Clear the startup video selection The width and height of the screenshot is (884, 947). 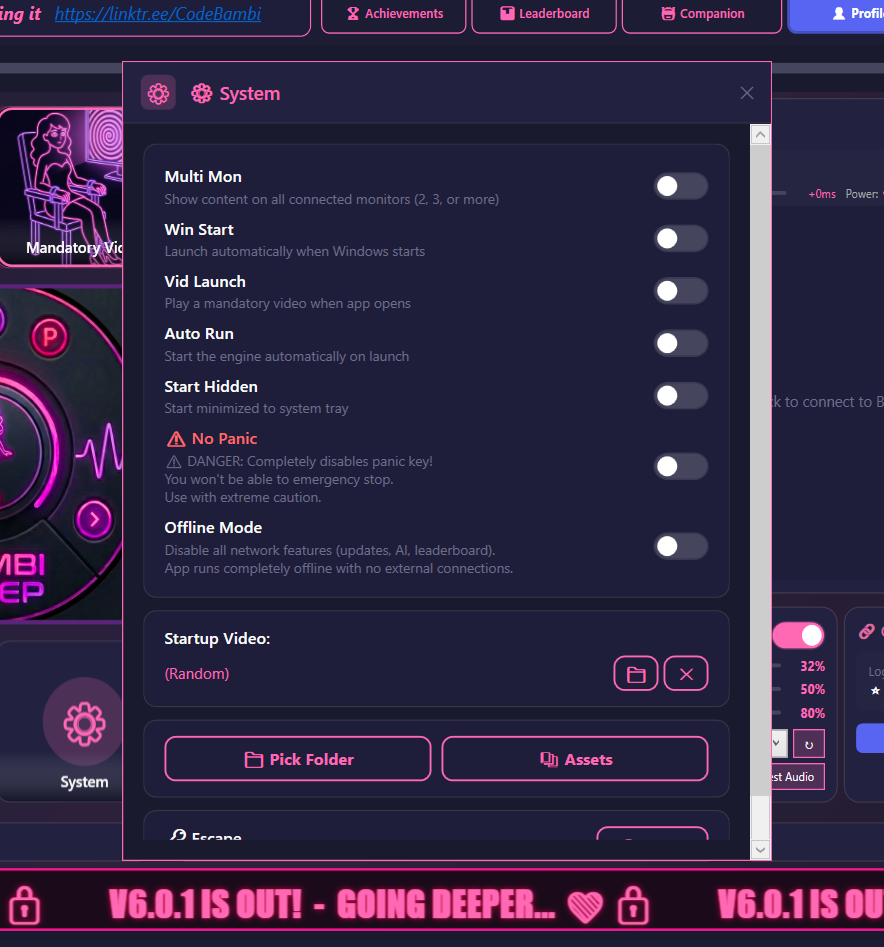686,673
